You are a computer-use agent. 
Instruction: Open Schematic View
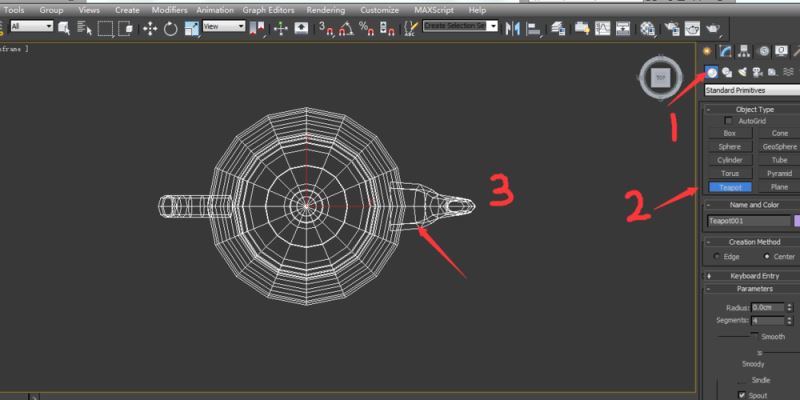click(623, 28)
